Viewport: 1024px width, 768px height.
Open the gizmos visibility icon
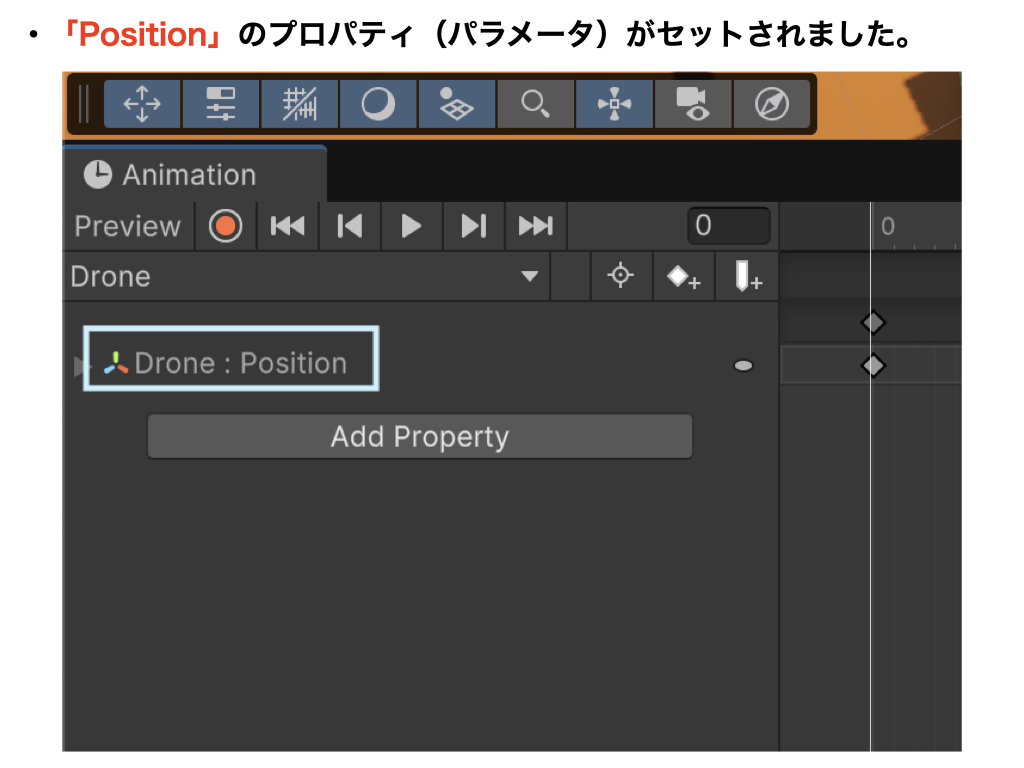pyautogui.click(x=614, y=104)
